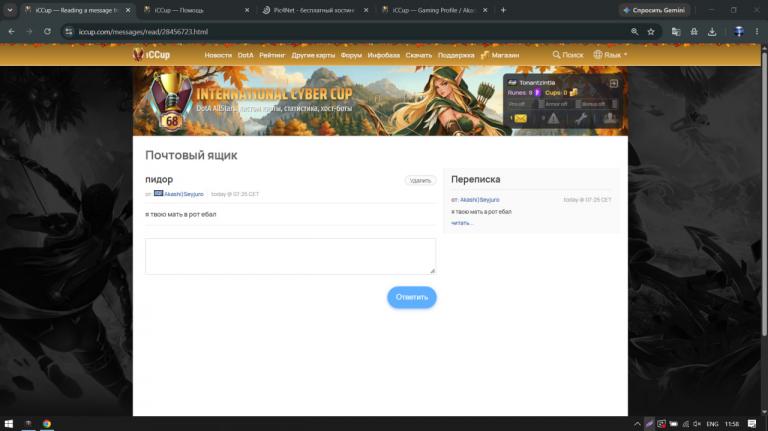Viewport: 768px width, 431px height.
Task: Reload the page
Action: 47,31
